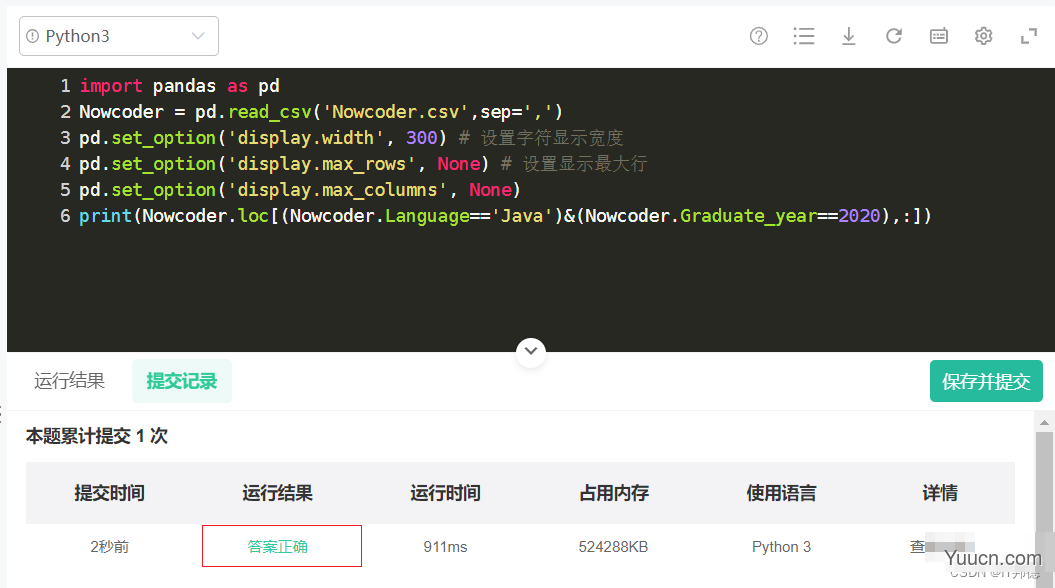Place cursor on the read_csv code line
Image resolution: width=1055 pixels, height=588 pixels.
321,112
